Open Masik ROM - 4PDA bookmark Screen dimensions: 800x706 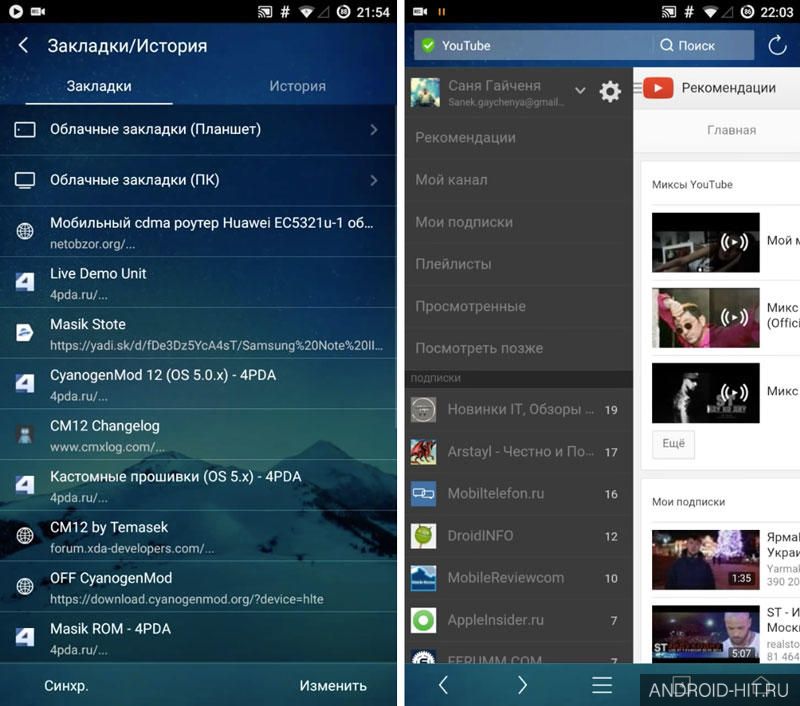pos(198,637)
